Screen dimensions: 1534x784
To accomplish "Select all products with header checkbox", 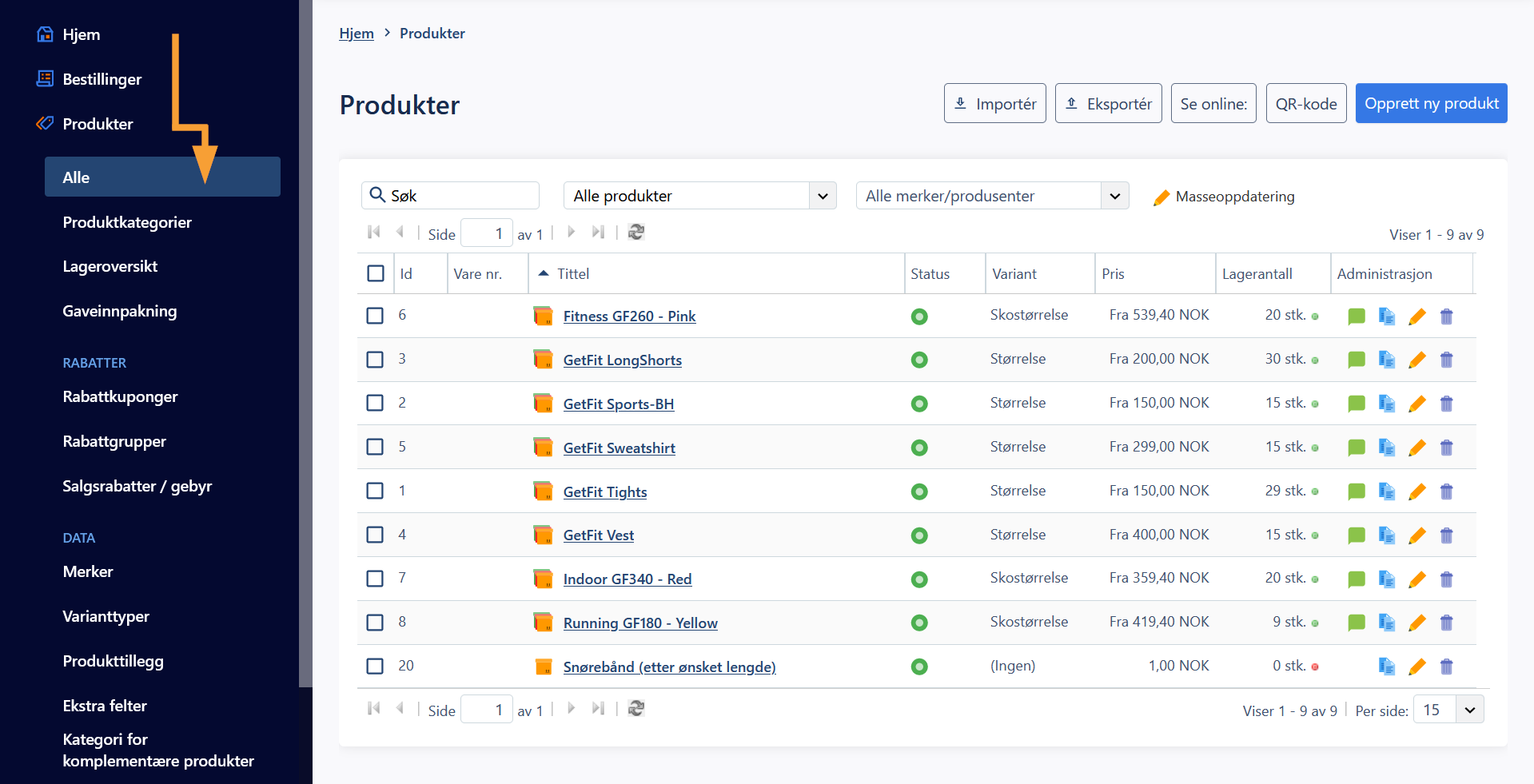I will (376, 273).
